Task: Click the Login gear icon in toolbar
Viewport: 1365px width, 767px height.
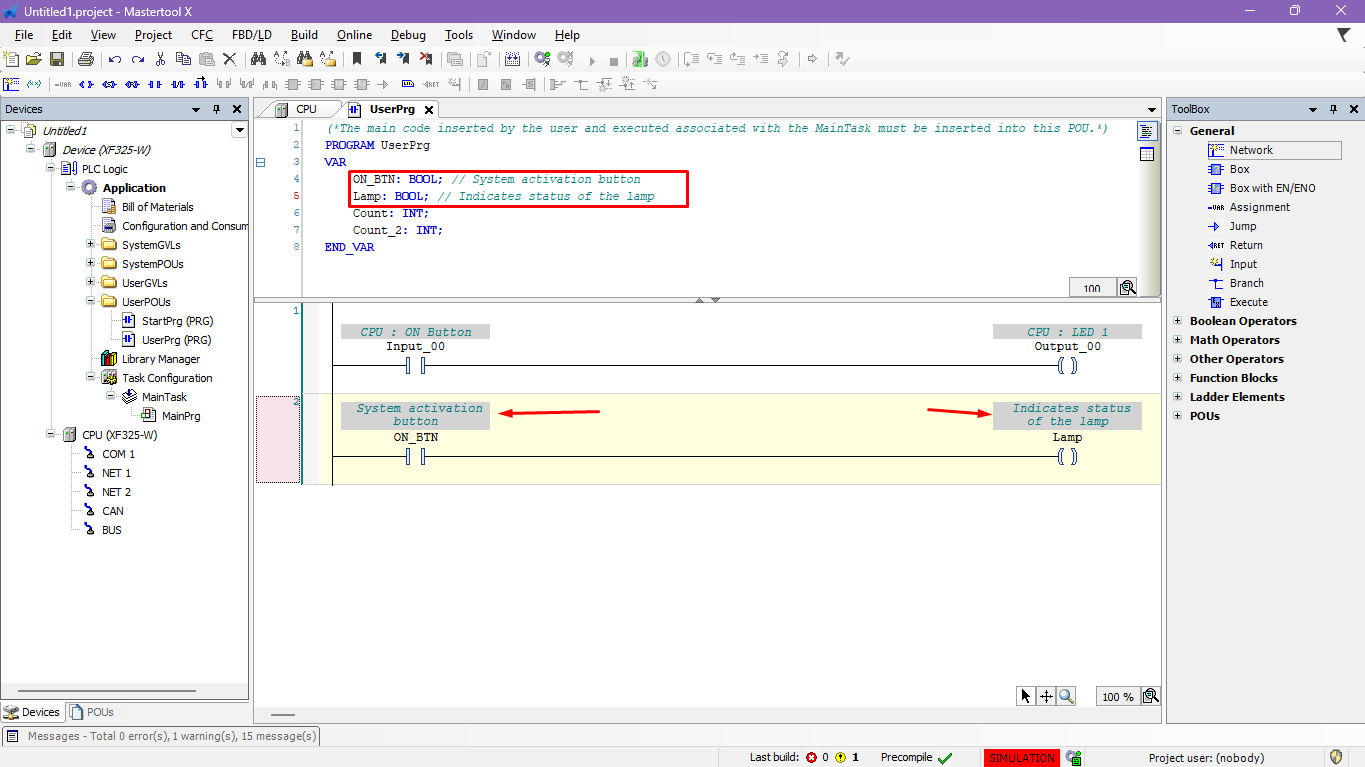Action: point(541,60)
